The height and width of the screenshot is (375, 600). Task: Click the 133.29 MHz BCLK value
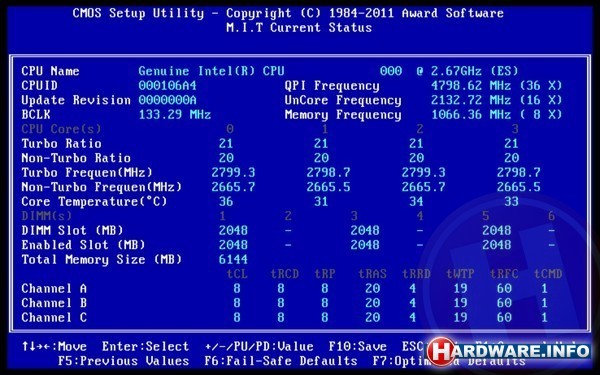coord(174,115)
